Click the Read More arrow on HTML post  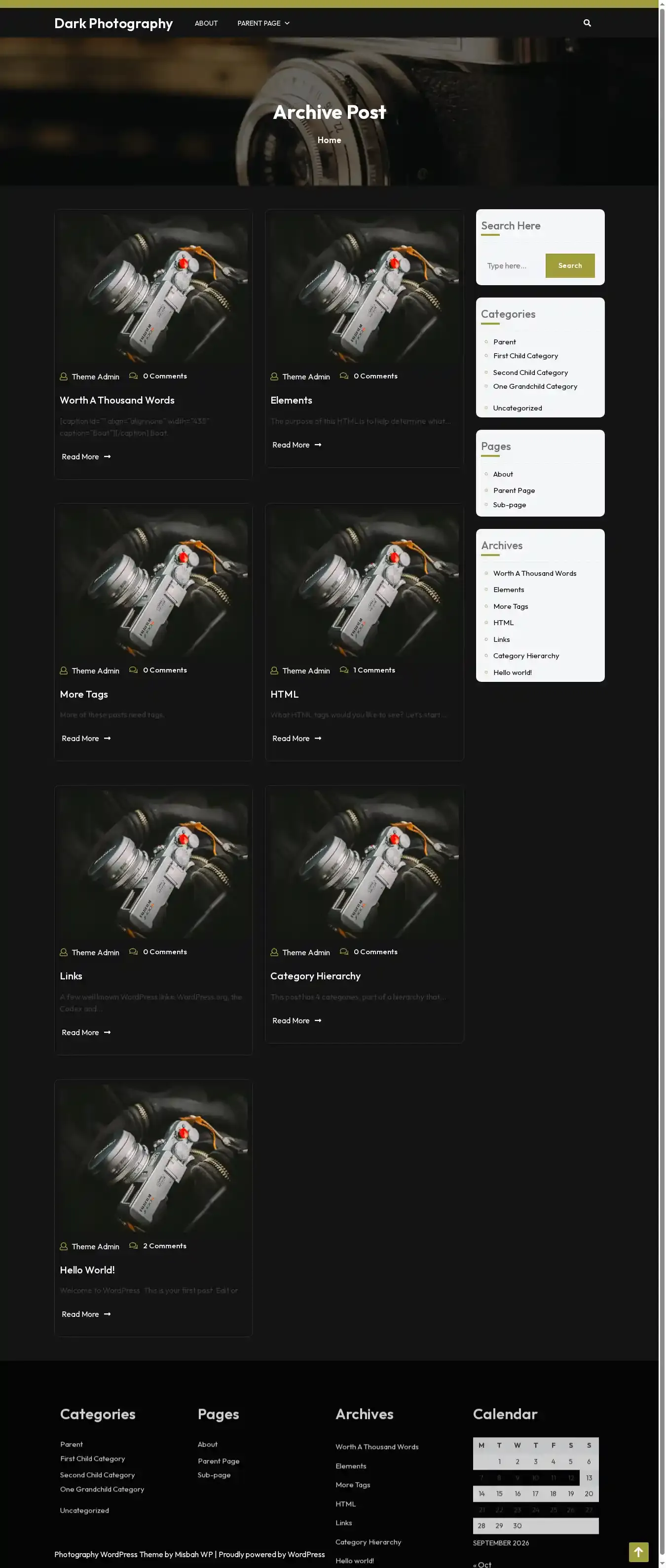tap(318, 738)
